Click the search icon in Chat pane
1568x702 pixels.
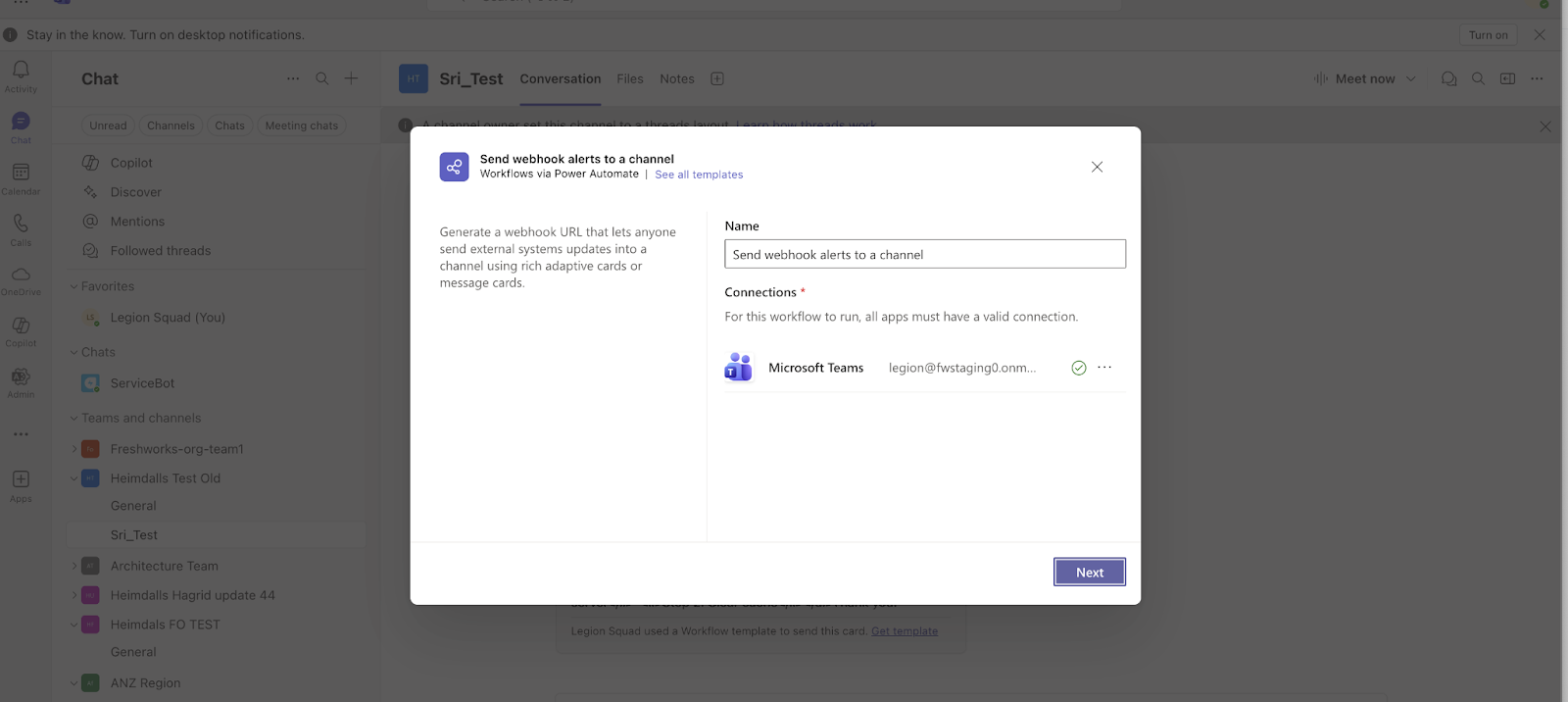tap(322, 78)
